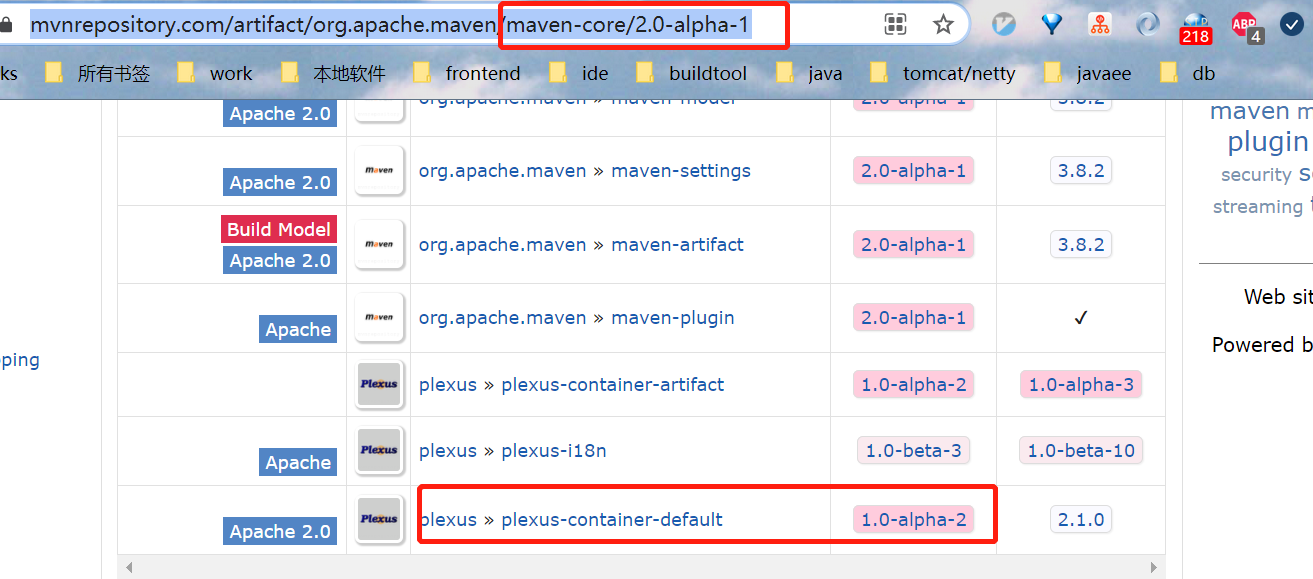Select version 1.0-alpha-2 of plexus-container-artifact
Image resolution: width=1313 pixels, height=579 pixels.
[x=913, y=384]
